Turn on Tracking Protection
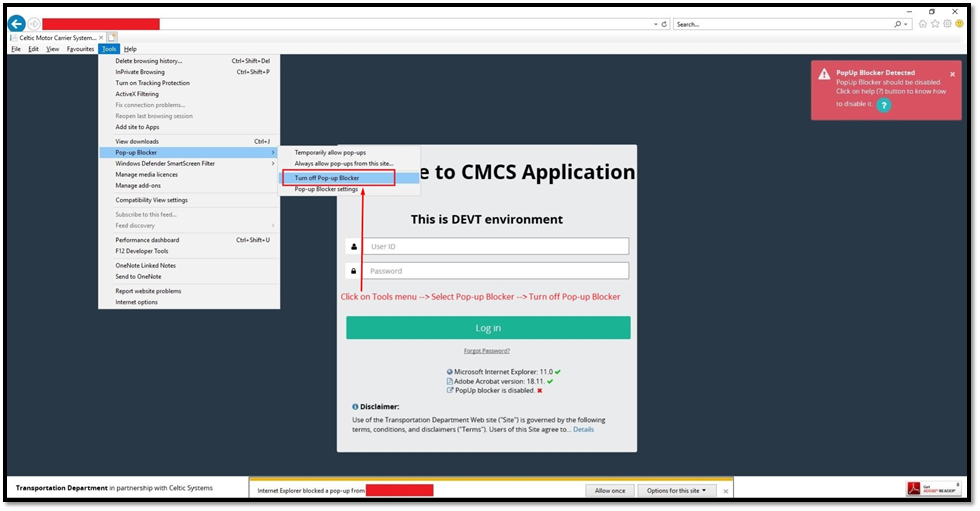Image resolution: width=980 pixels, height=511 pixels. click(x=152, y=83)
